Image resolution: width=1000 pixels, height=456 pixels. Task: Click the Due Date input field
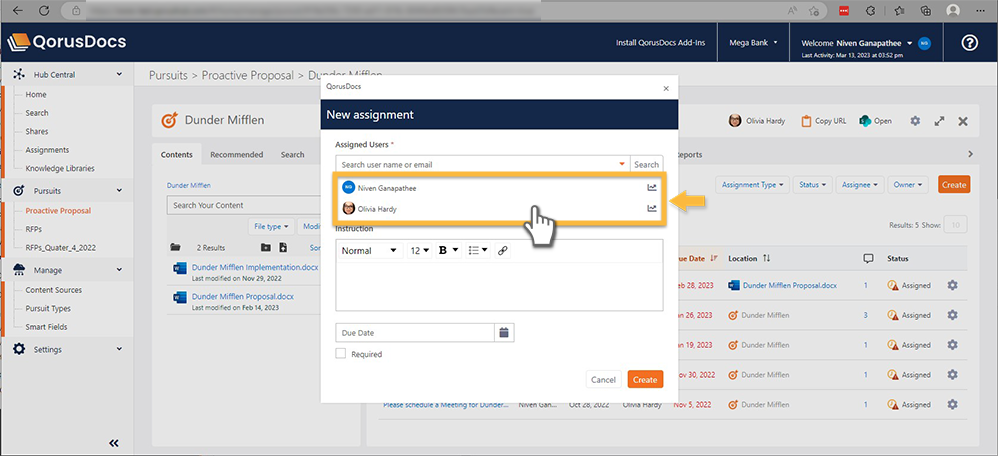click(415, 332)
